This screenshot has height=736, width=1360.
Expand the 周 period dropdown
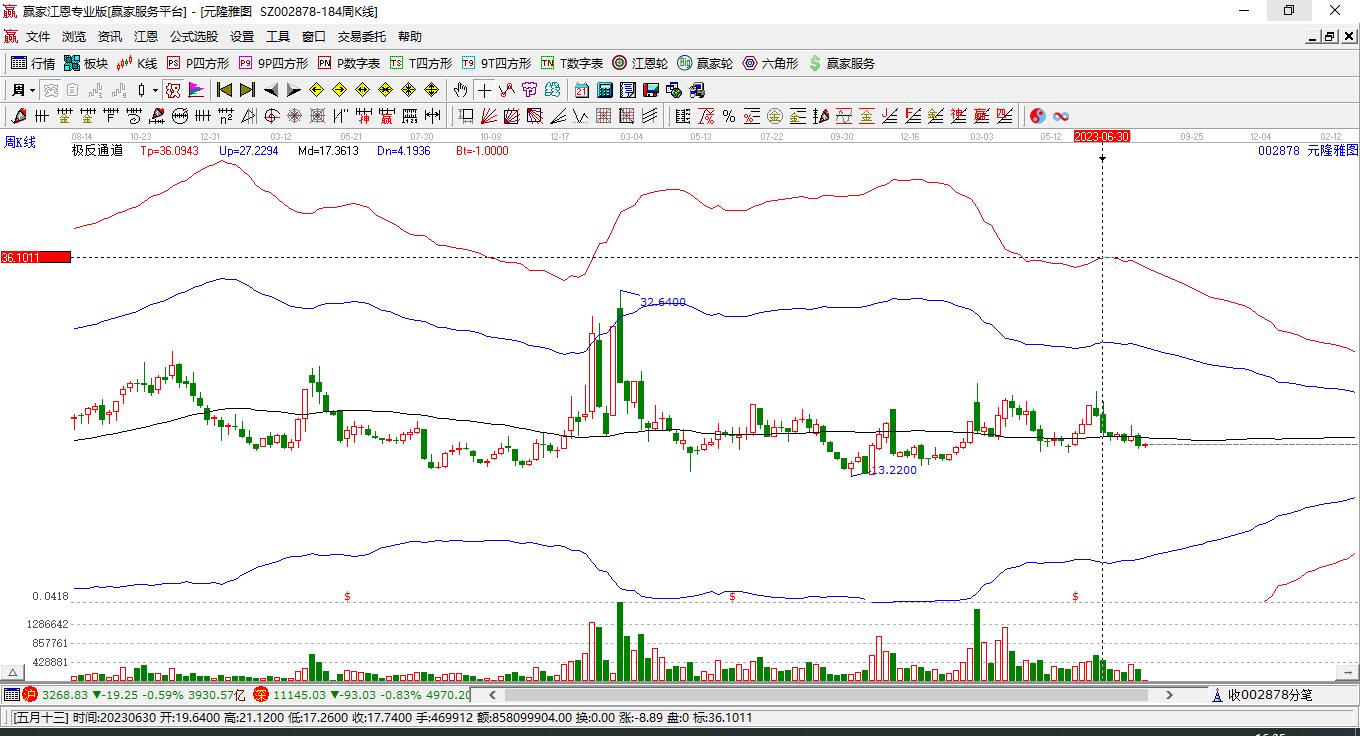[24, 90]
